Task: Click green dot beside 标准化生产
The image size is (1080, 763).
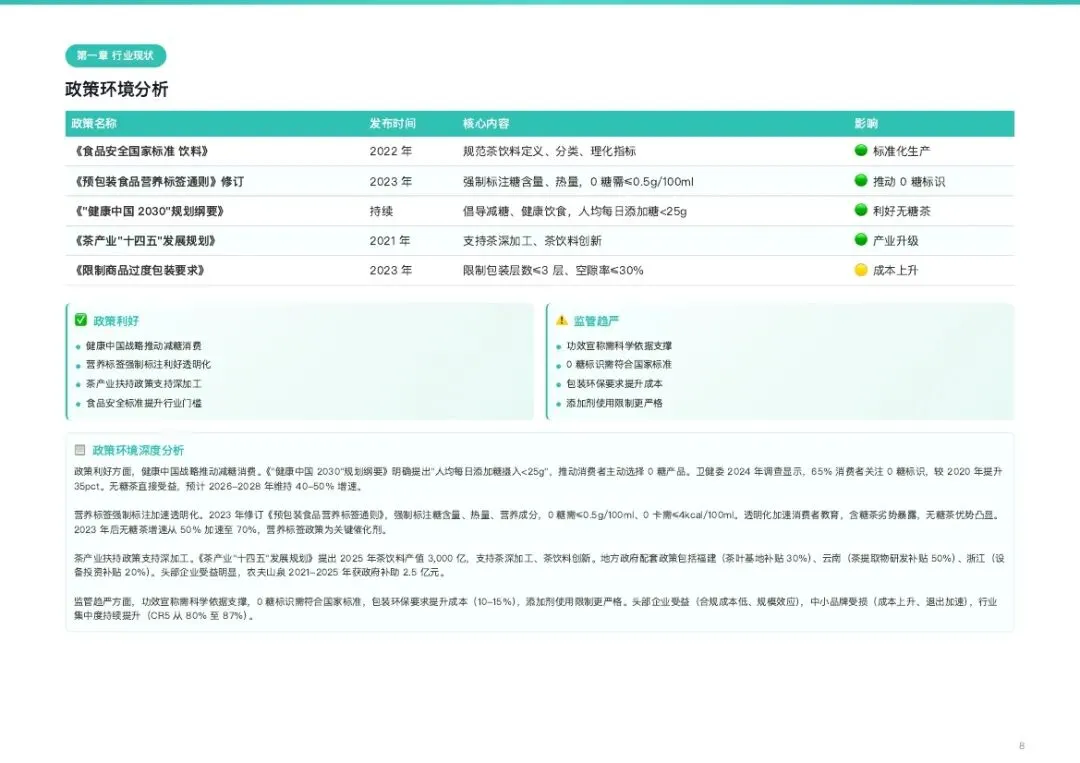Action: coord(860,150)
